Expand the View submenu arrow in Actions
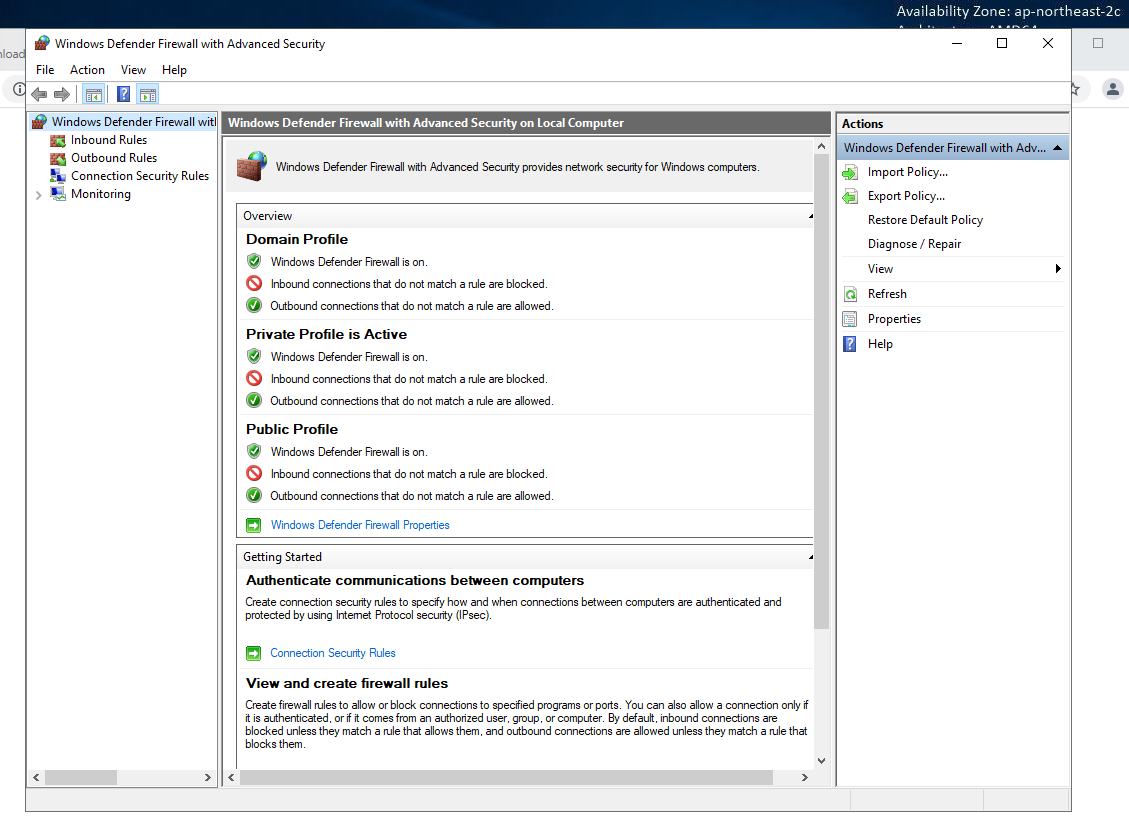Screen dimensions: 1129x832 click(x=1058, y=268)
